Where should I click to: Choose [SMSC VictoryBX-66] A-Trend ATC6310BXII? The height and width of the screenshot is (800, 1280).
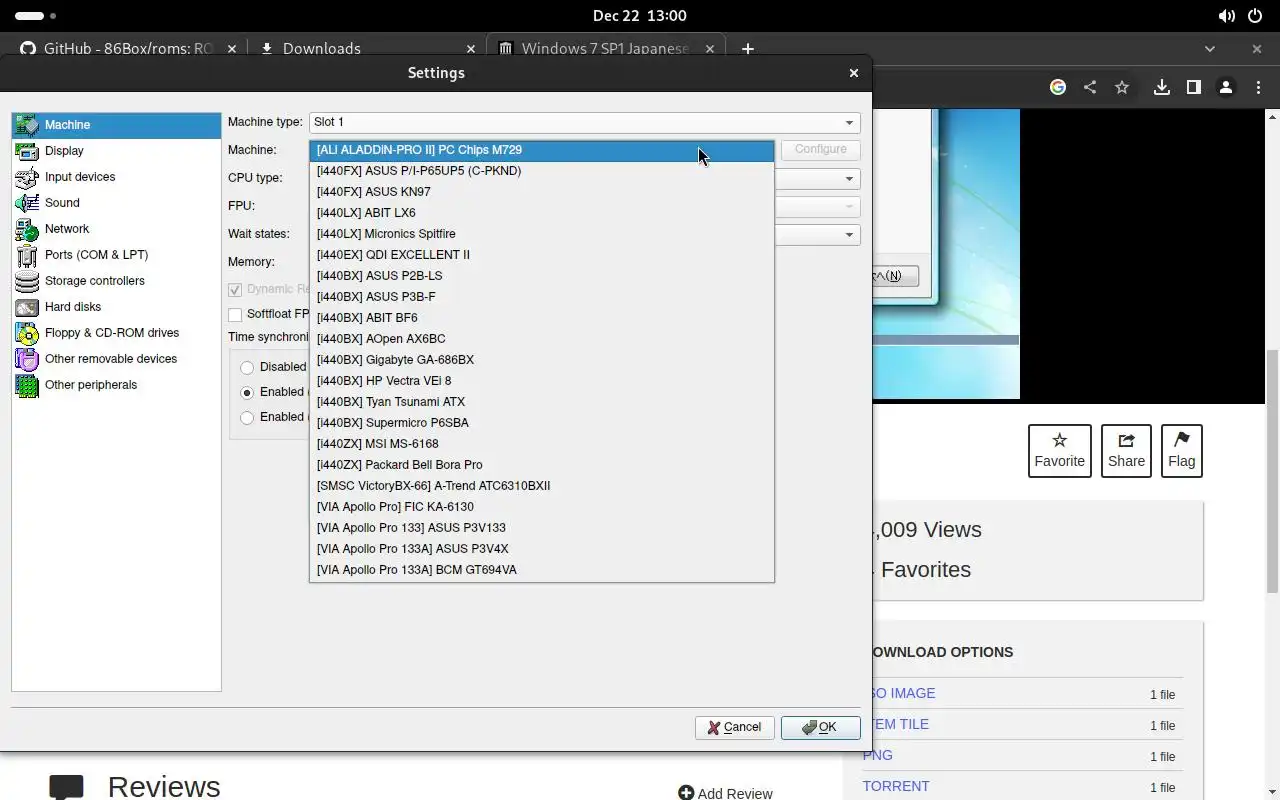[x=541, y=486]
